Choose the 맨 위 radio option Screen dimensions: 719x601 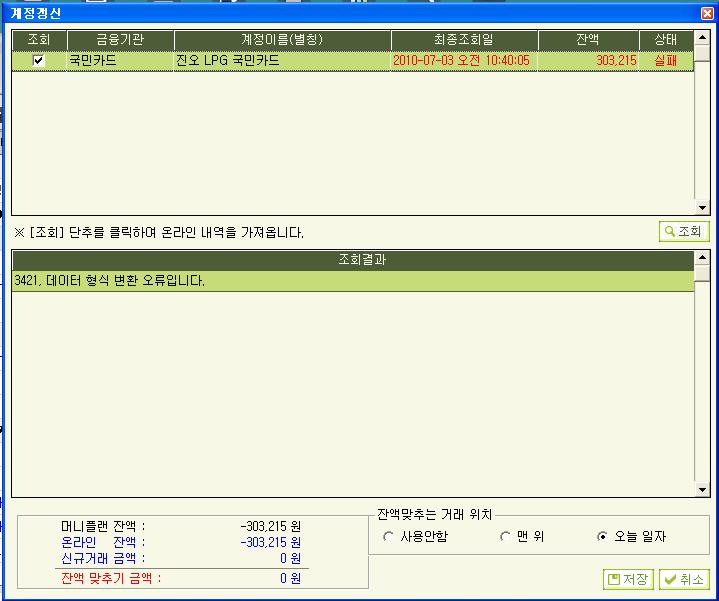click(506, 537)
